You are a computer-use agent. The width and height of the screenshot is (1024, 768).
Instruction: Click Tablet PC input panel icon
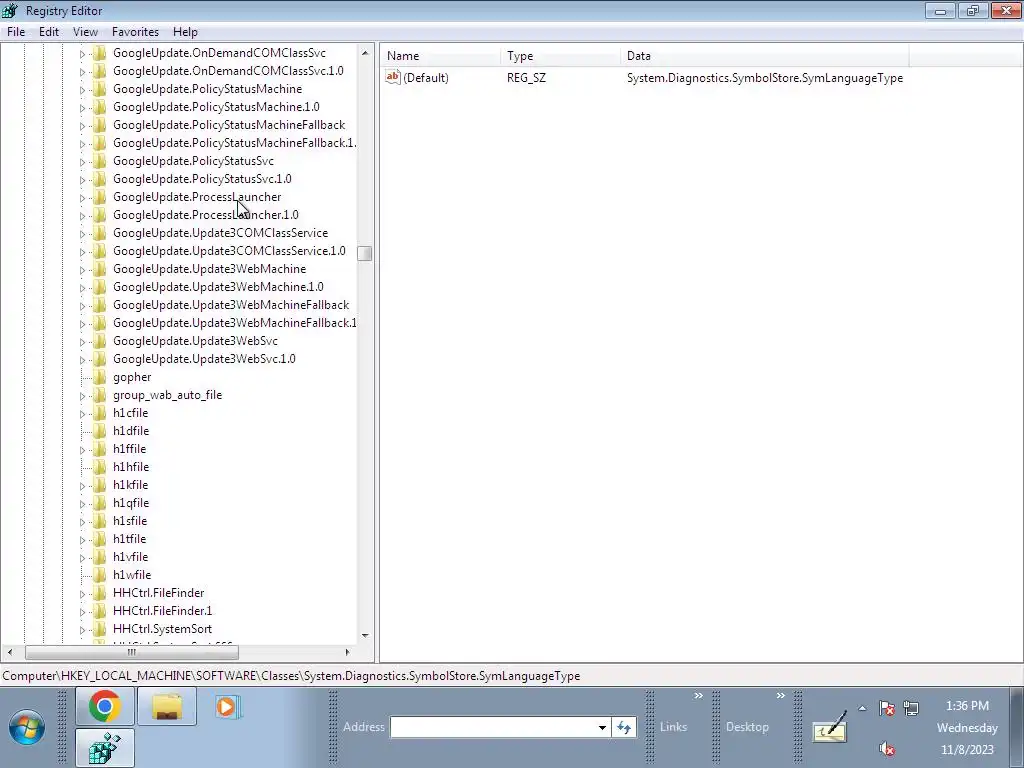click(829, 727)
